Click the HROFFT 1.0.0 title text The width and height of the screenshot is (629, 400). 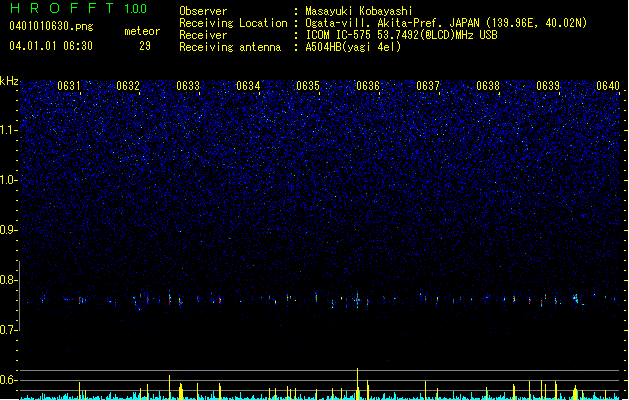(78, 8)
